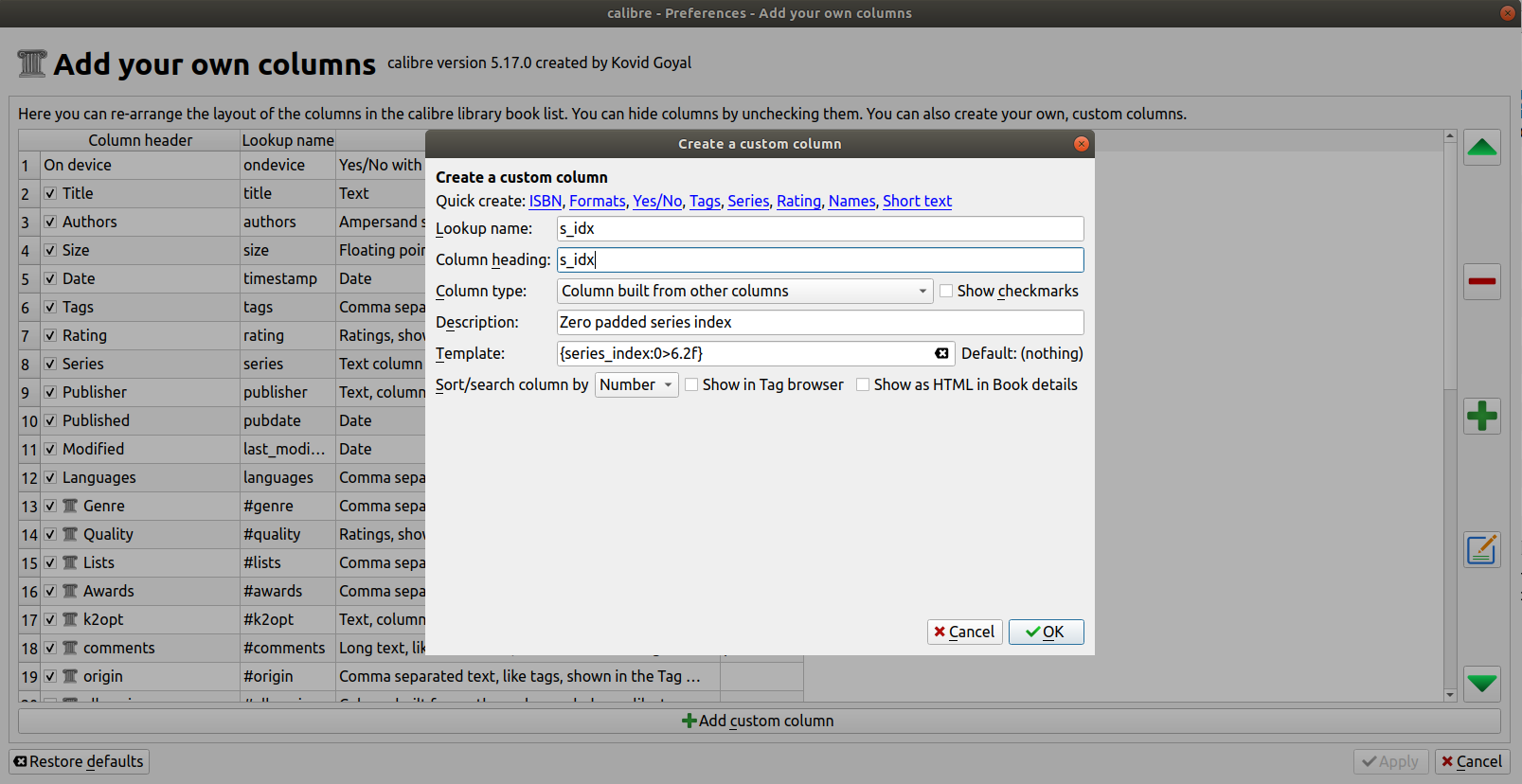
Task: Toggle Show in Tag browser checkbox
Action: click(x=691, y=384)
